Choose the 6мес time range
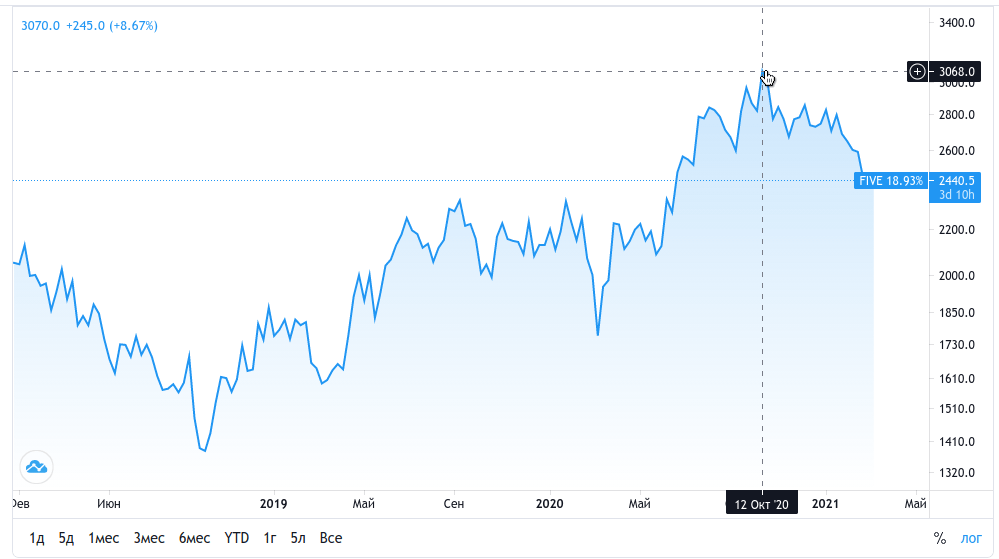 [194, 538]
